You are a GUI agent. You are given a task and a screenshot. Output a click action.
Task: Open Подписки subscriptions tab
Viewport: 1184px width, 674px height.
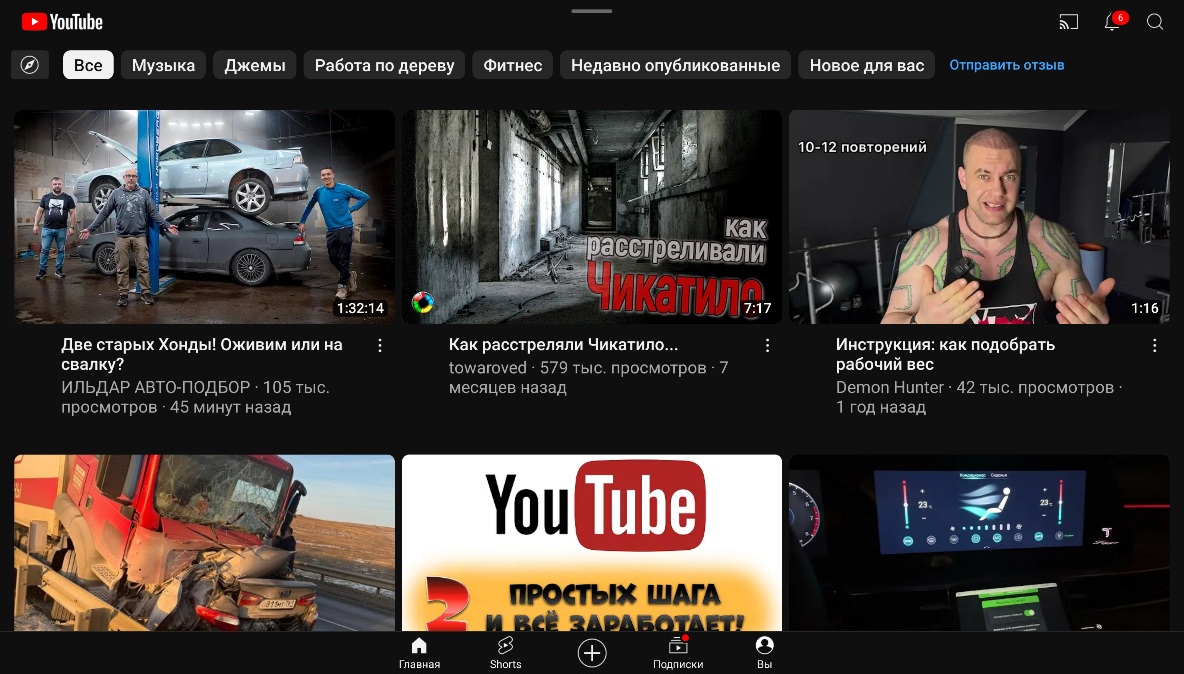pos(678,653)
